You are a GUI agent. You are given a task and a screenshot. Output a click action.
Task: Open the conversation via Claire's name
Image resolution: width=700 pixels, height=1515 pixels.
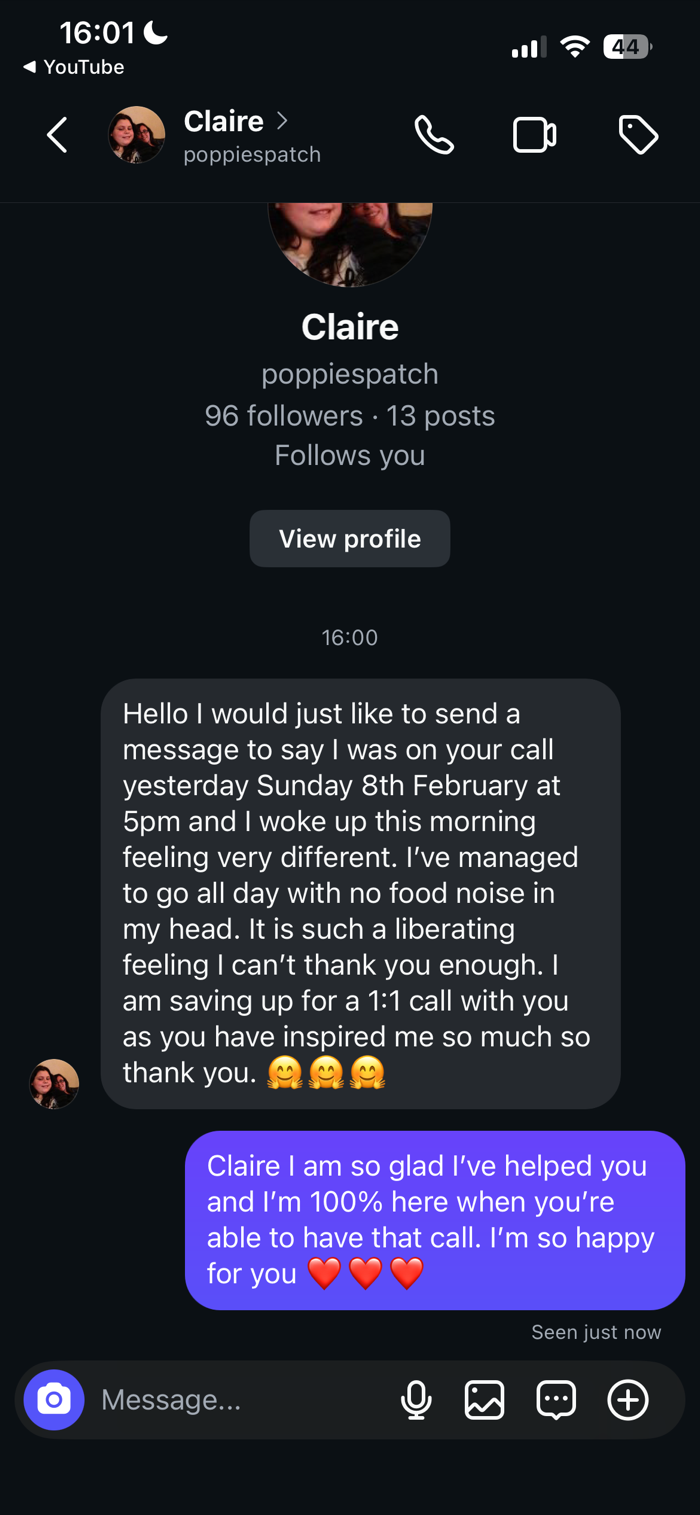[224, 121]
